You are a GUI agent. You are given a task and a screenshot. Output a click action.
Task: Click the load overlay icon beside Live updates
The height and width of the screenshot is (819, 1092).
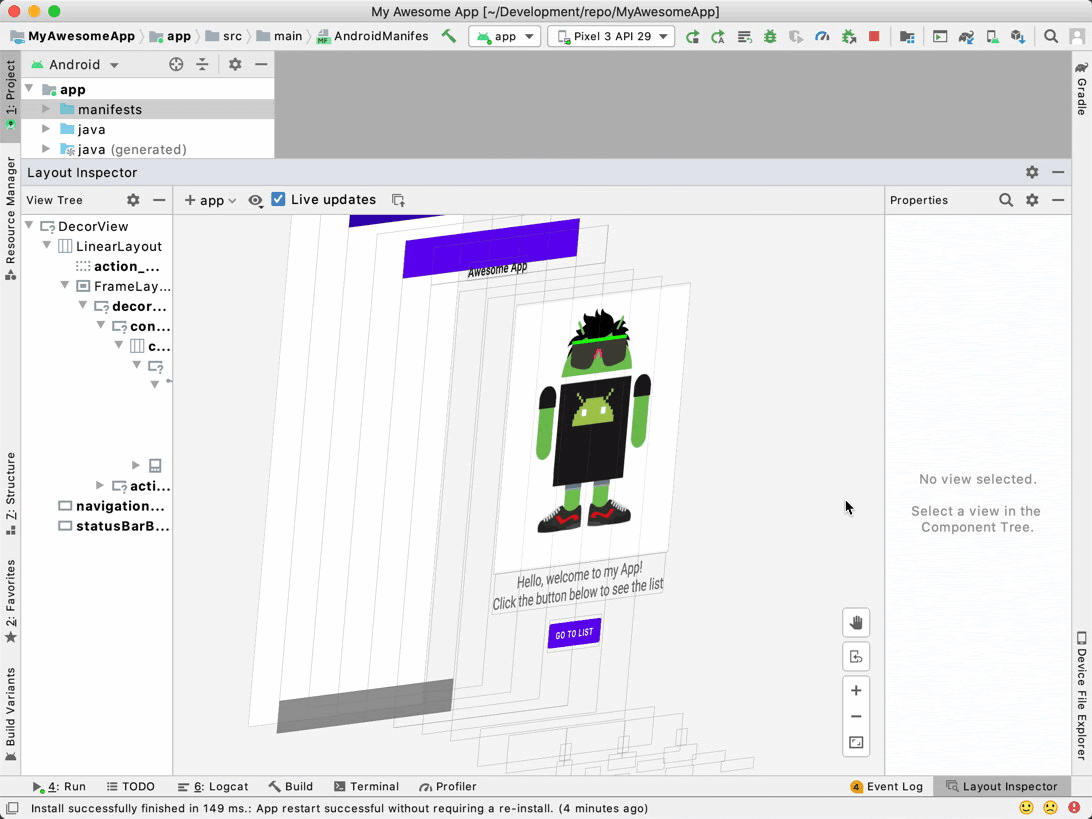point(398,200)
